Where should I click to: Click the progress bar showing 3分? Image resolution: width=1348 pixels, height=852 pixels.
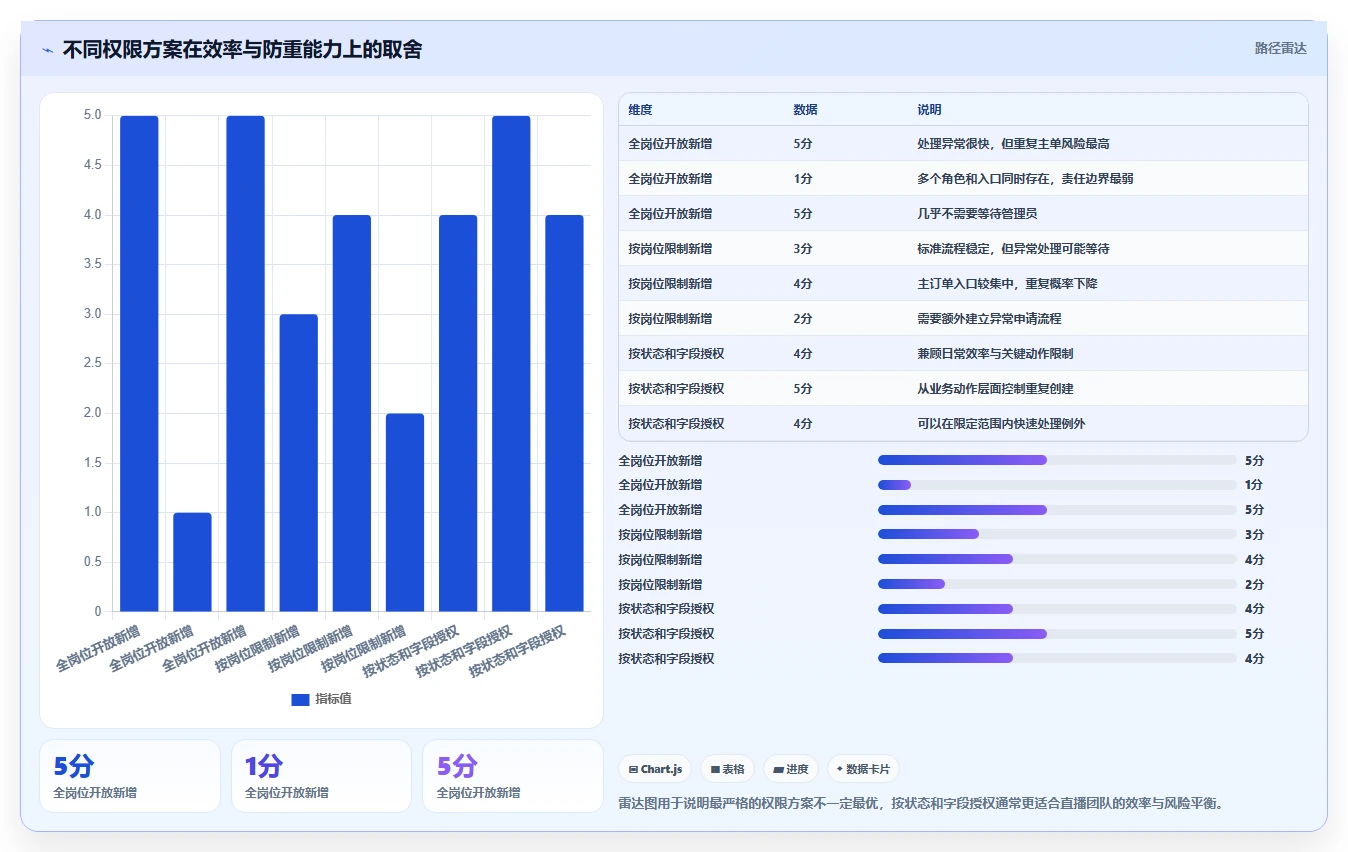point(1057,535)
